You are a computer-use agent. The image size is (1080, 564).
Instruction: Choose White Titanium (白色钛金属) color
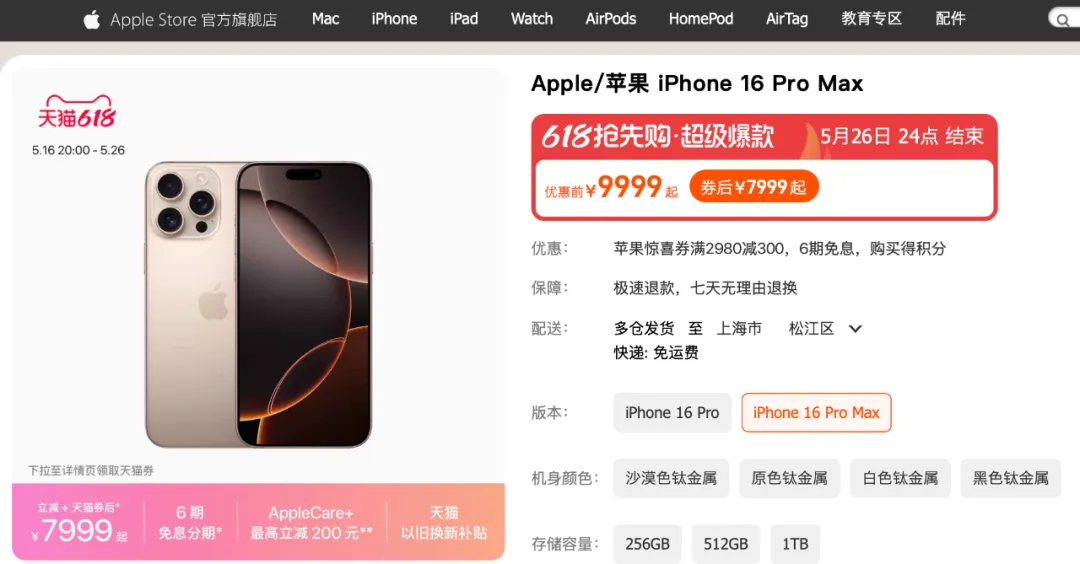(900, 478)
